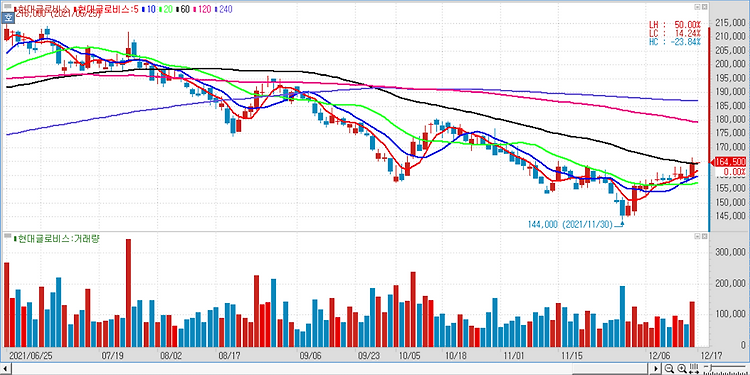Click the 11/15 date label
Viewport: 750px width, 375px height.
pyautogui.click(x=571, y=356)
